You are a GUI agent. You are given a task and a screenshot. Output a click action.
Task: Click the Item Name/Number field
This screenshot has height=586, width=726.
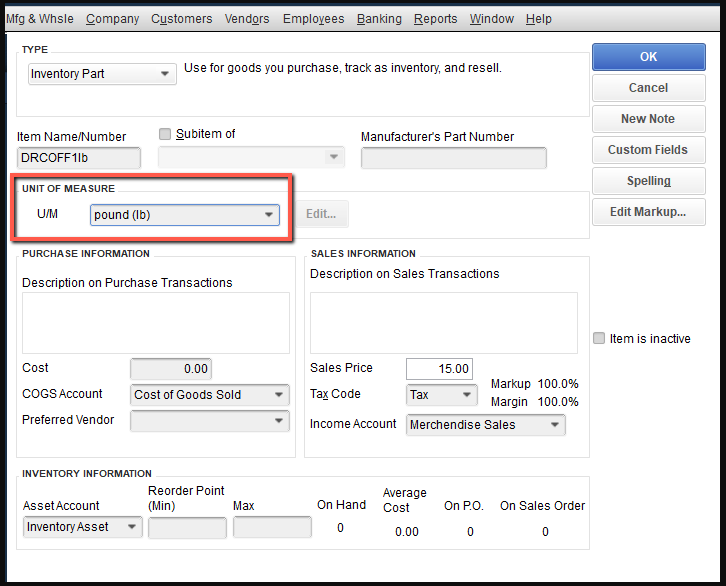pos(79,158)
